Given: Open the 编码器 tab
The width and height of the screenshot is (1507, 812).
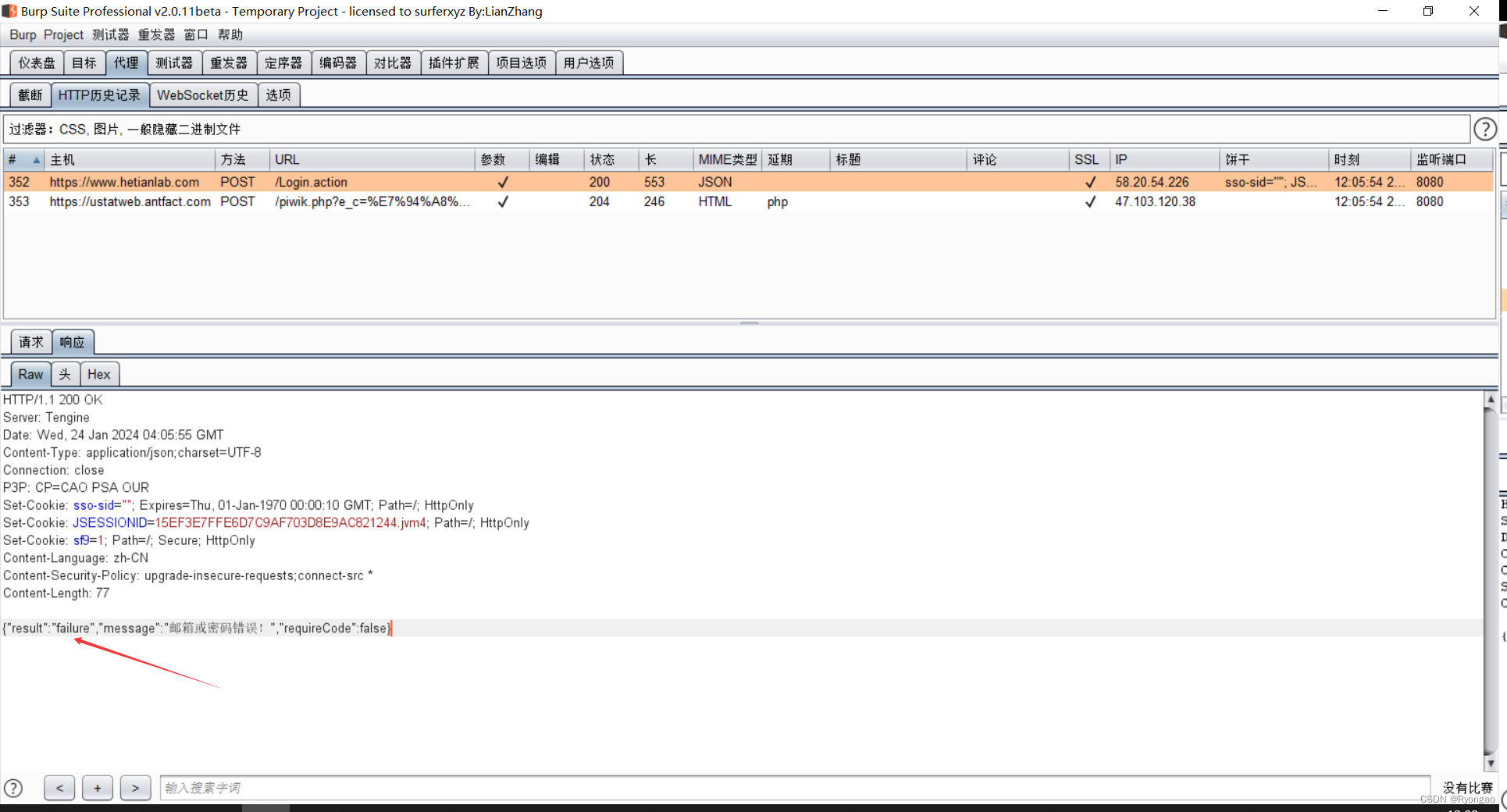Looking at the screenshot, I should [x=338, y=62].
